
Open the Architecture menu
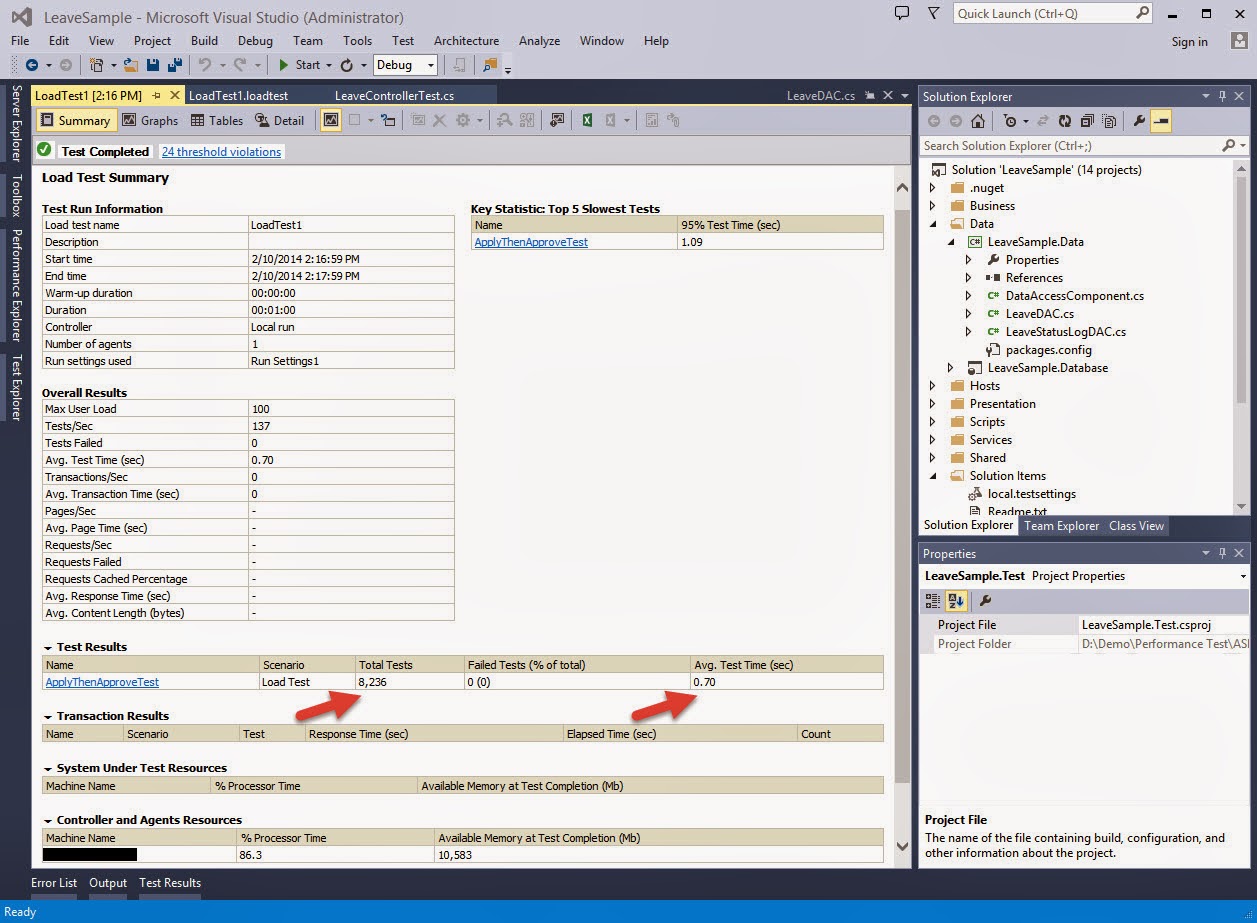(466, 41)
